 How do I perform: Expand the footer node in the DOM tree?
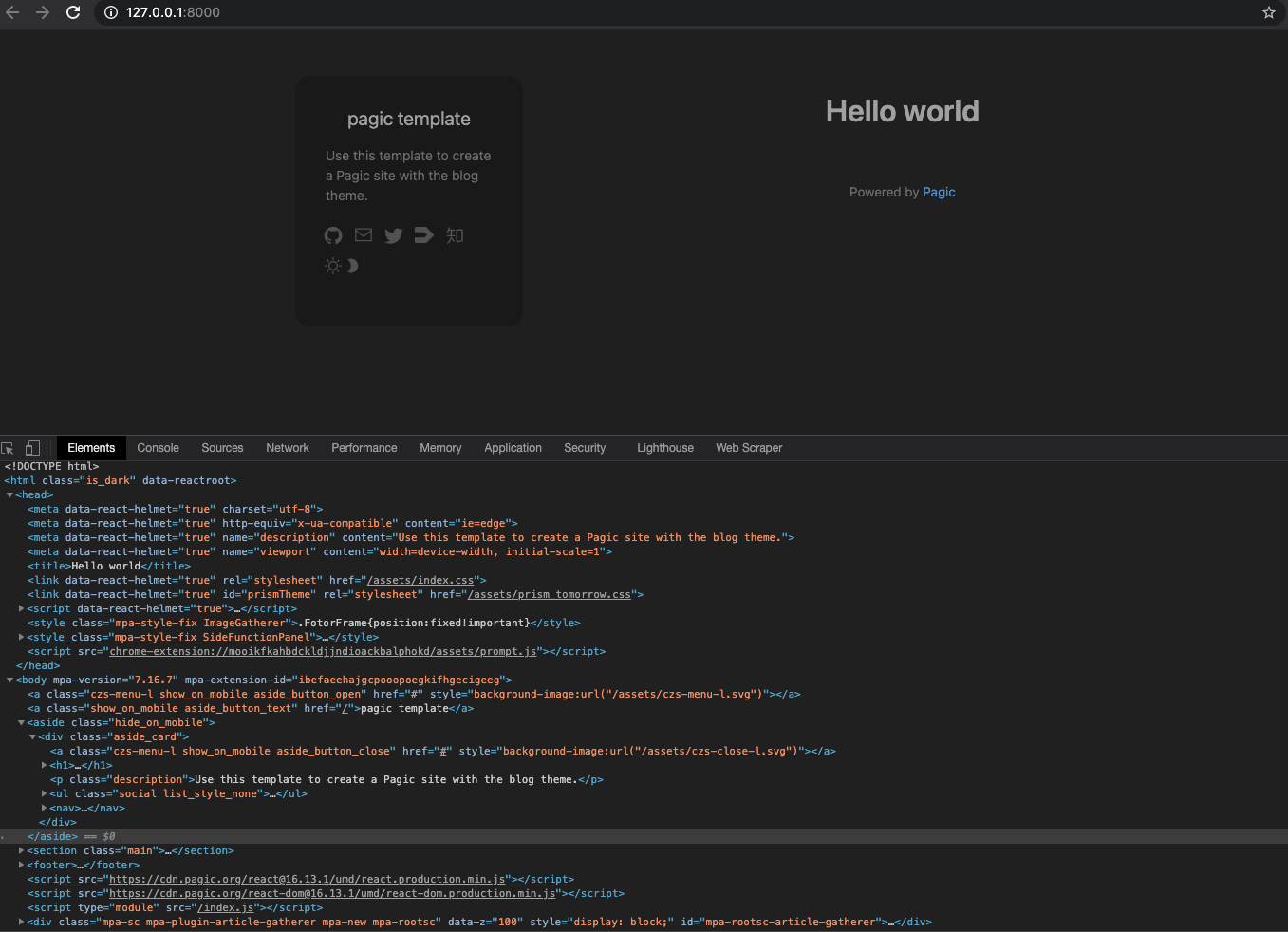[x=21, y=866]
